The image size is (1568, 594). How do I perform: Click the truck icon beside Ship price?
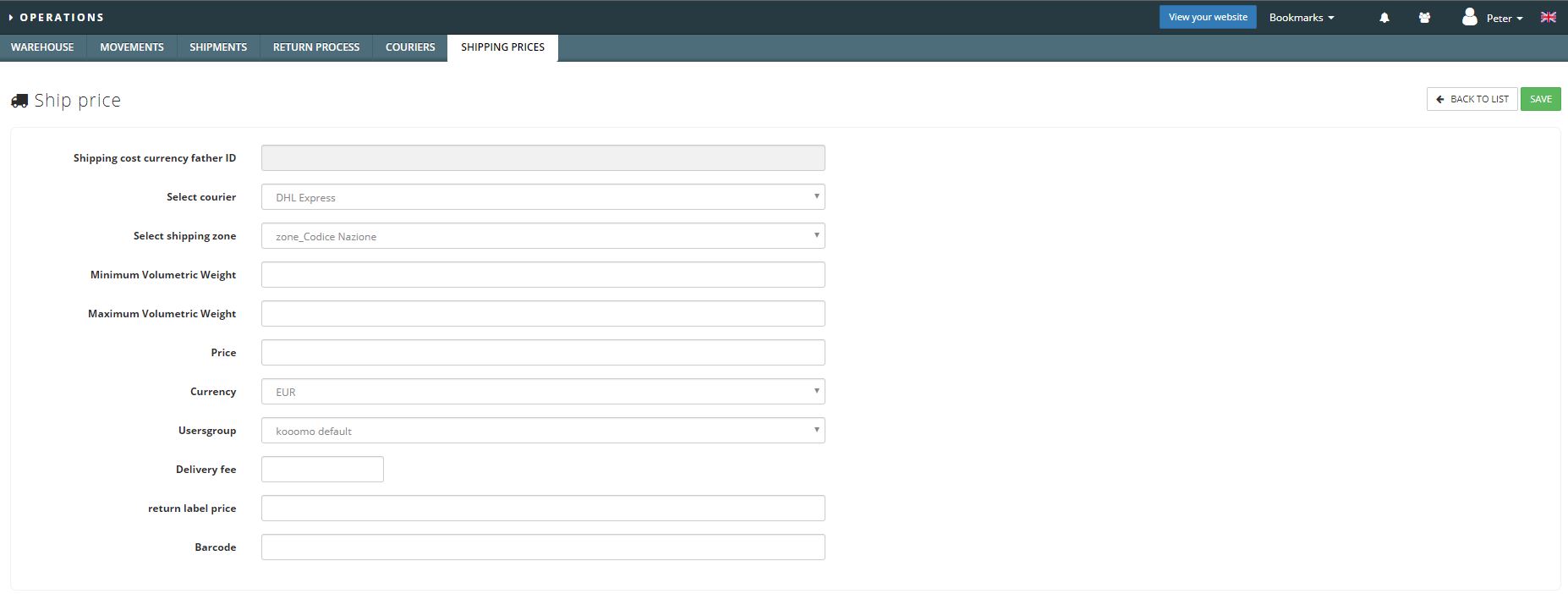(19, 101)
